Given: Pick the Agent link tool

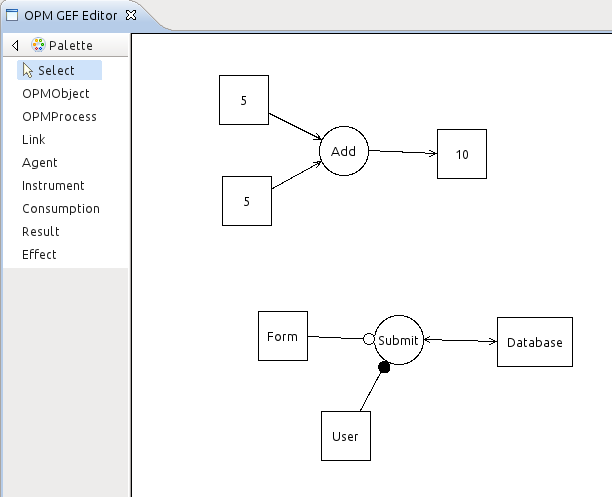Looking at the screenshot, I should (x=39, y=163).
